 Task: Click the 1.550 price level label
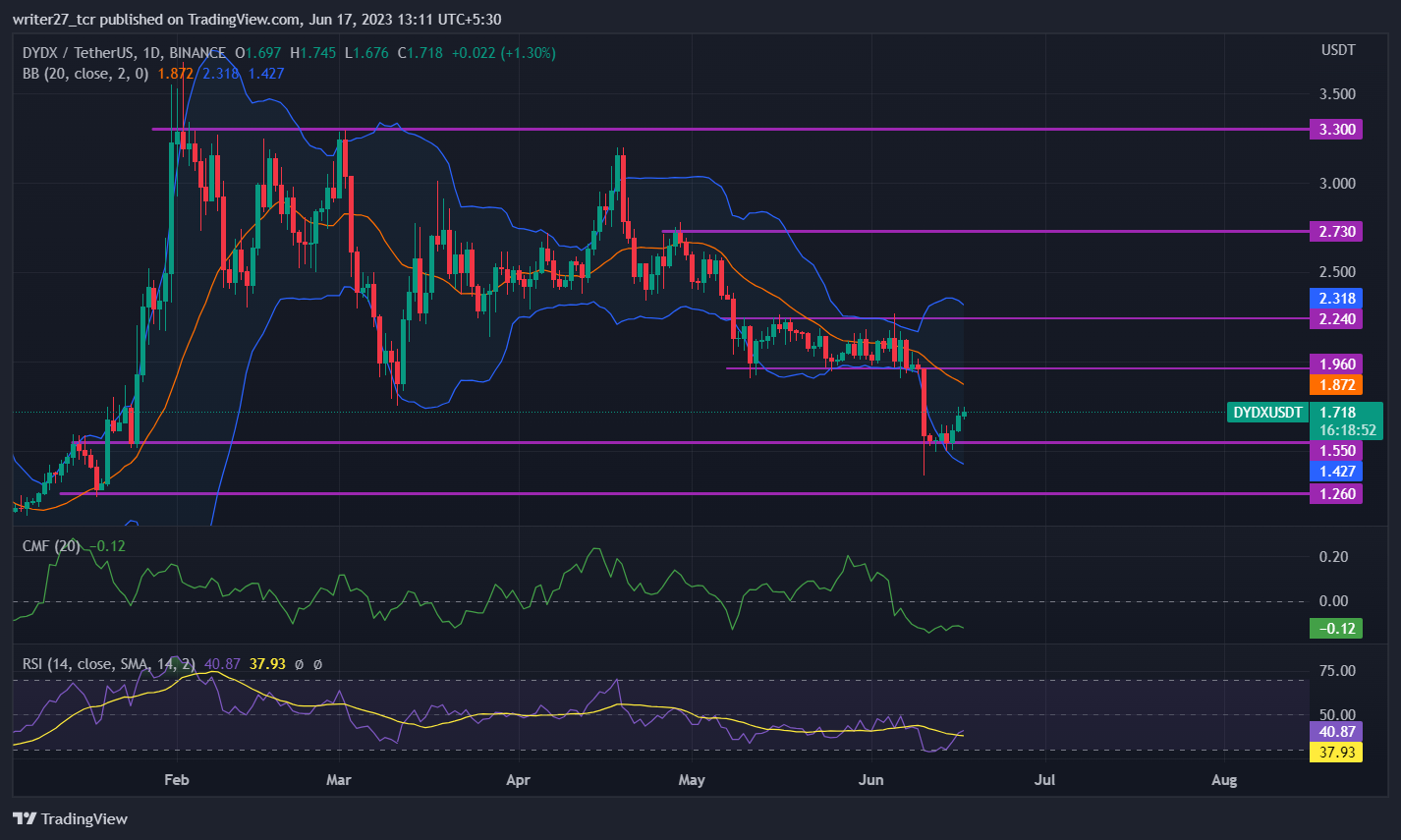click(1336, 450)
